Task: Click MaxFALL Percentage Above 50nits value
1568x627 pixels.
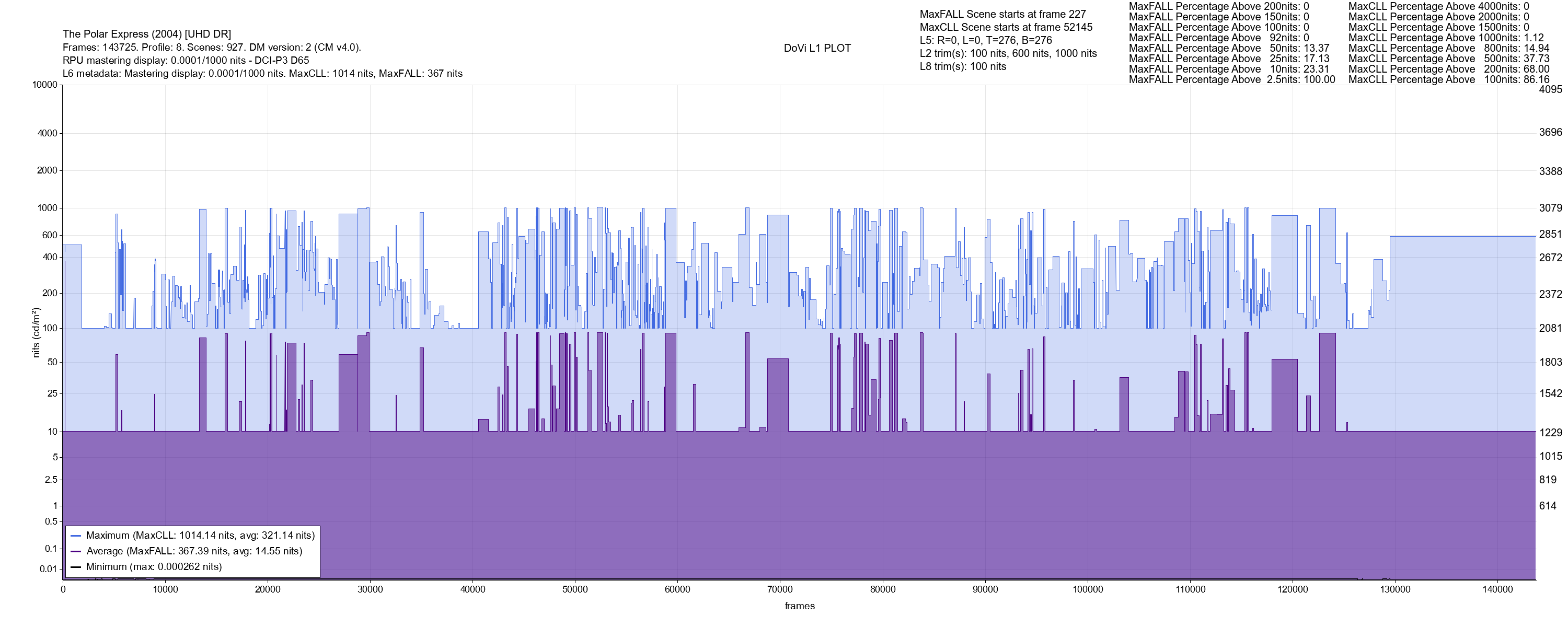Action: pyautogui.click(x=1316, y=48)
